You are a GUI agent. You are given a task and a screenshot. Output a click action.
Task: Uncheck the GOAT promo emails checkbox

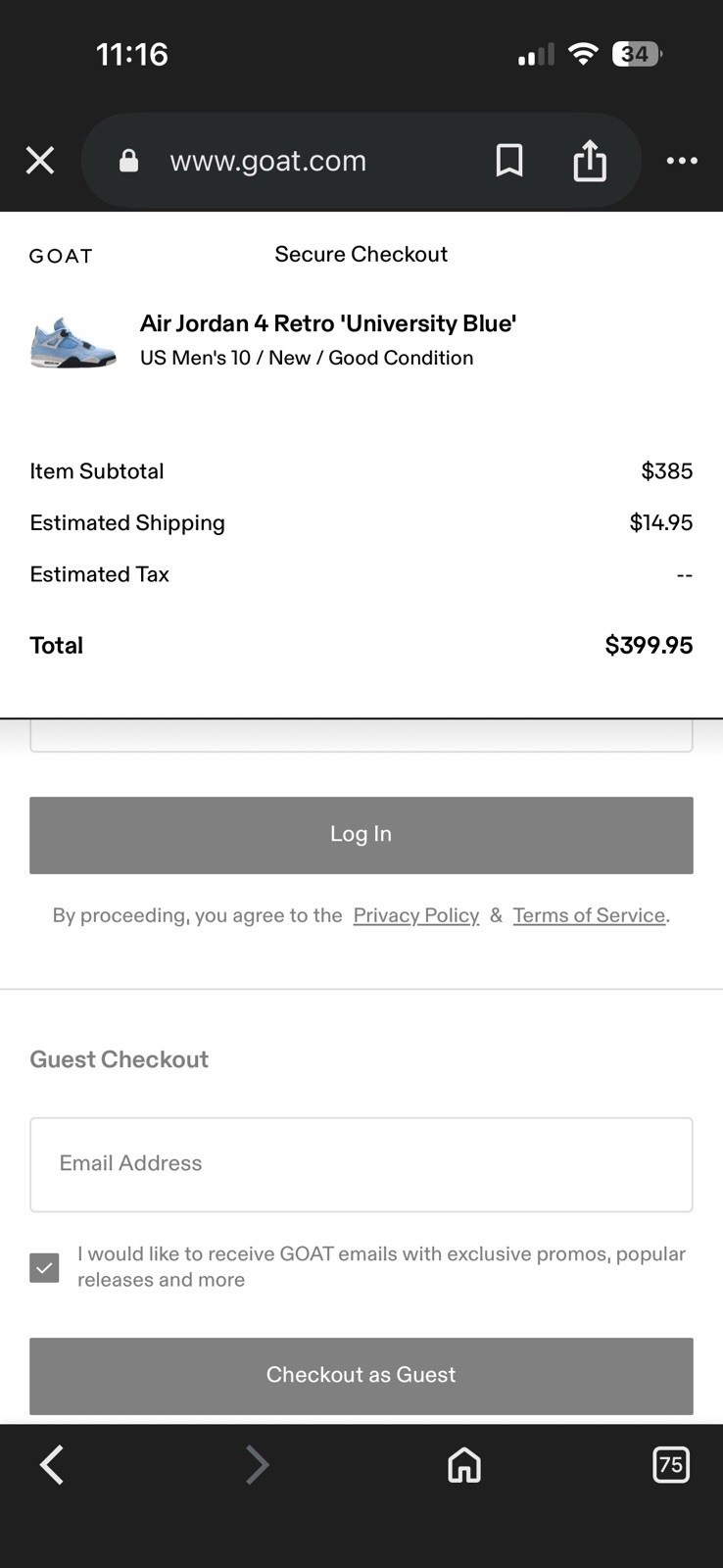point(44,1267)
